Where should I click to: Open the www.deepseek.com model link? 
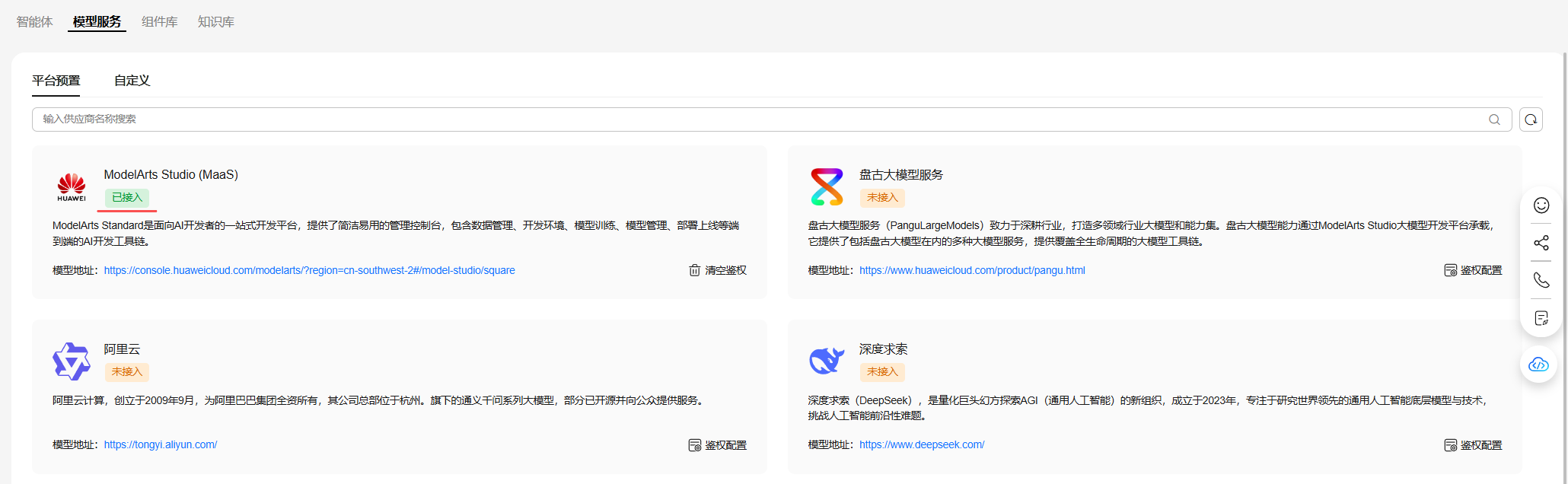click(x=922, y=444)
